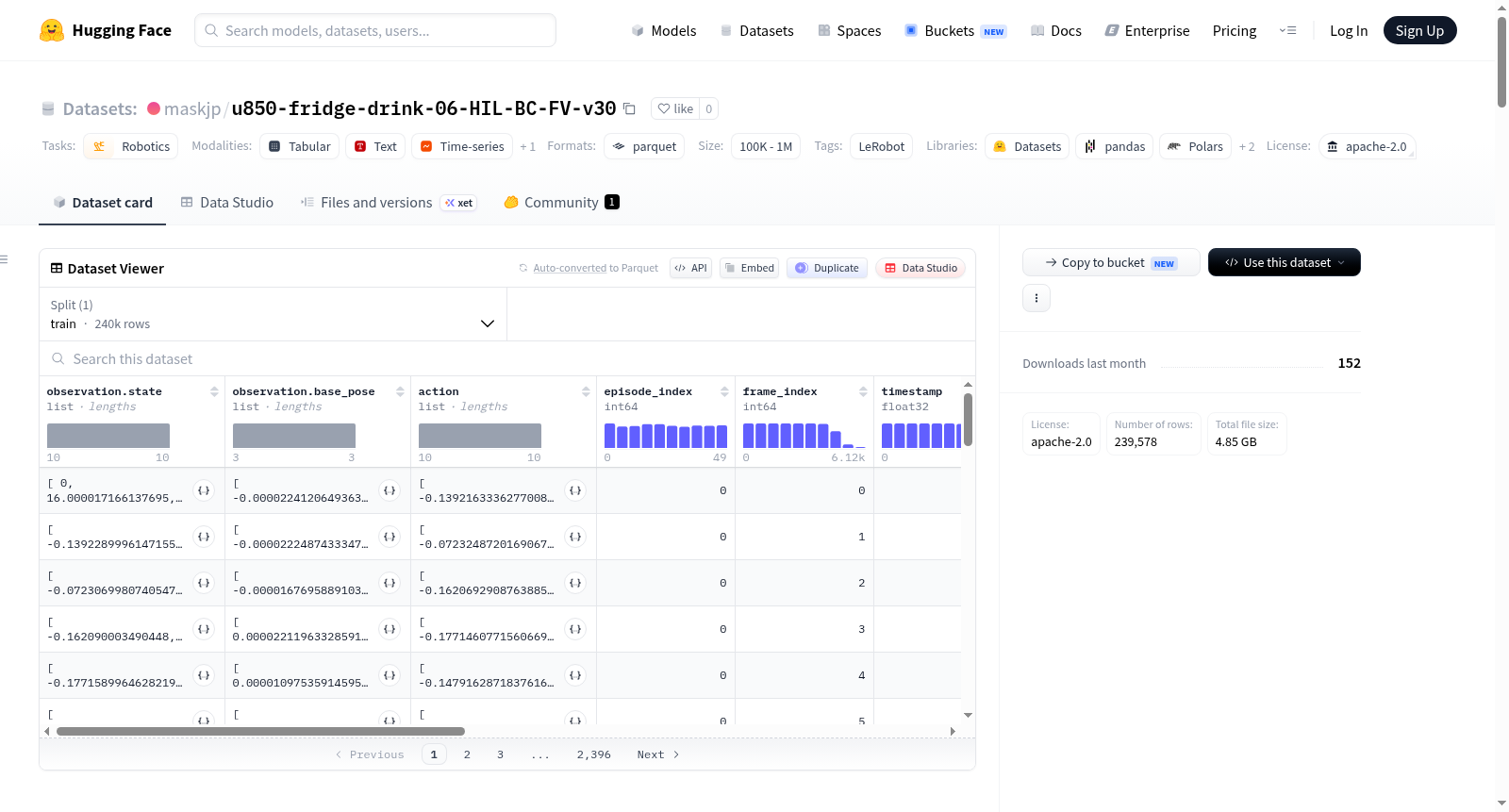Image resolution: width=1509 pixels, height=812 pixels.
Task: Open the Data Studio tab
Action: coord(227,203)
